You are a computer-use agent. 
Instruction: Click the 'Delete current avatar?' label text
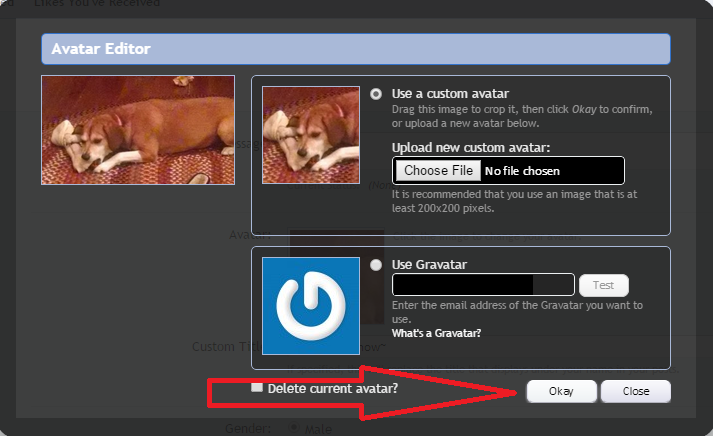click(332, 387)
